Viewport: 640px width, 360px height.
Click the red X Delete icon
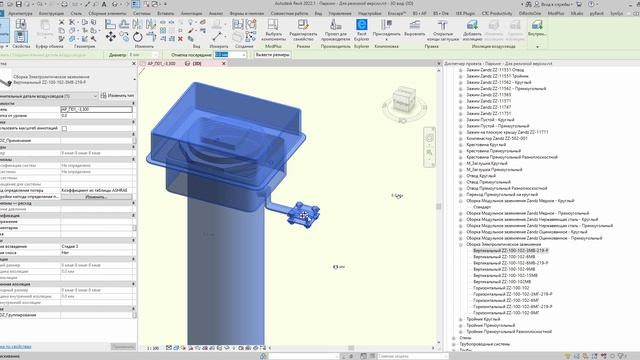[x=180, y=39]
